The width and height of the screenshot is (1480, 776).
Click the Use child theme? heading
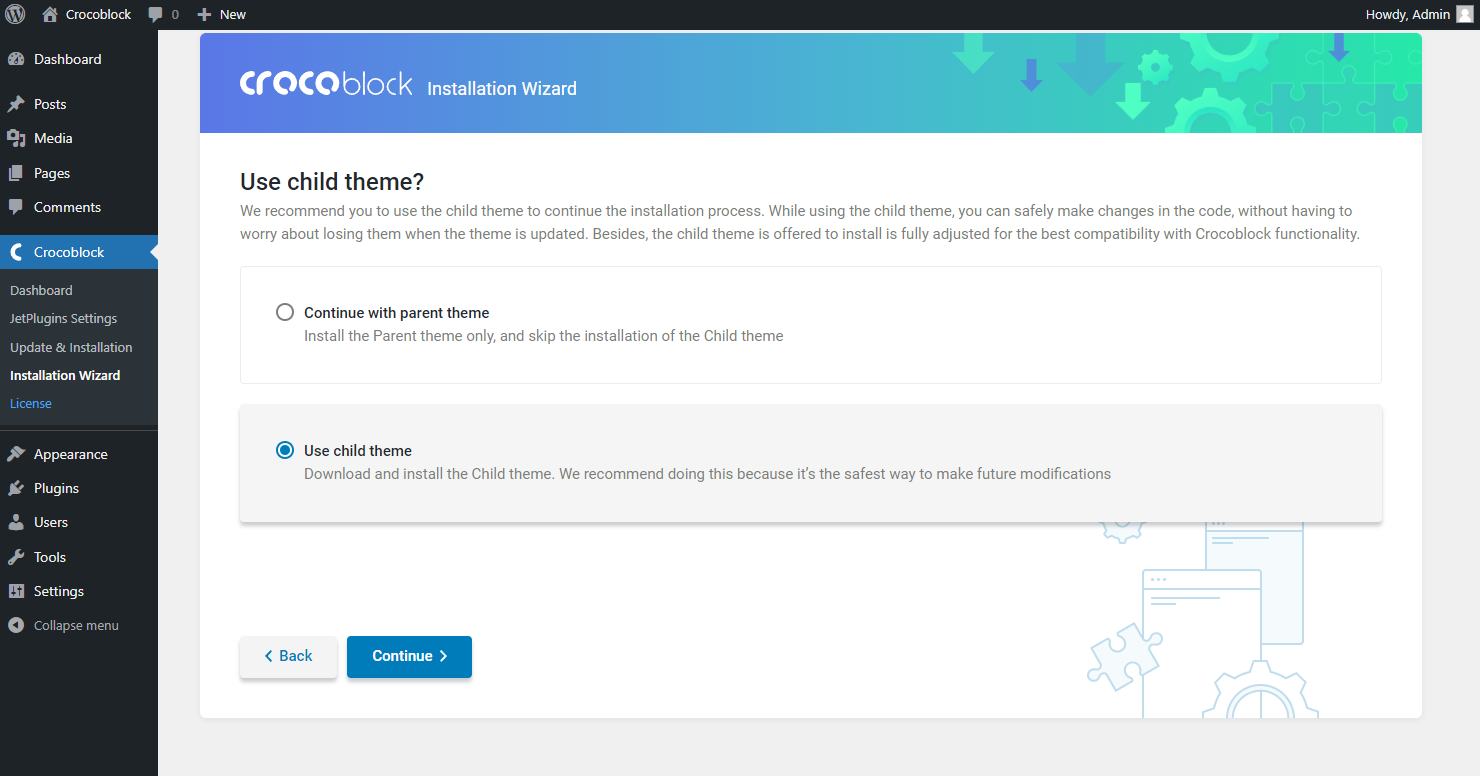coord(332,181)
